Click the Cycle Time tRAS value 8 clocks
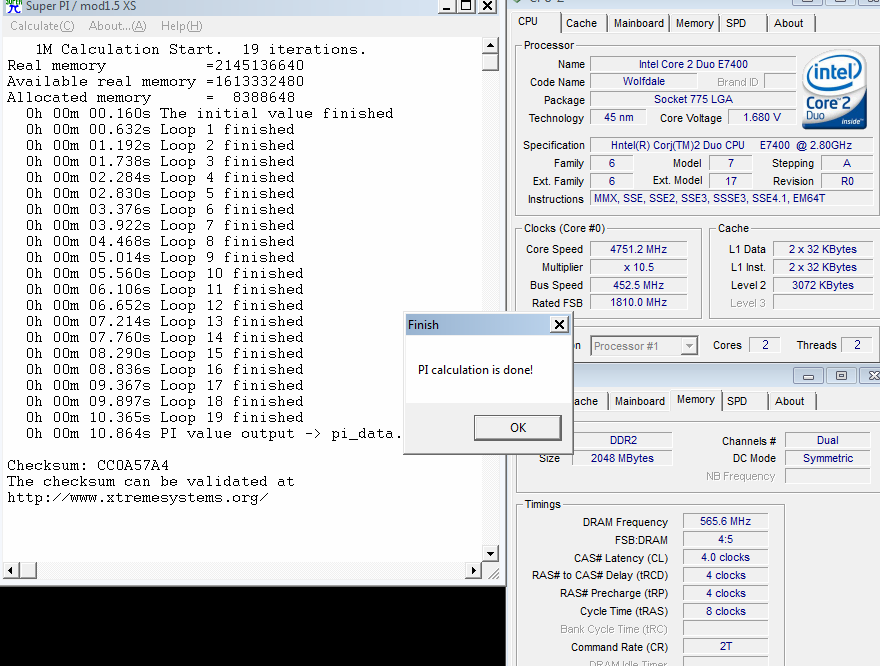880x666 pixels. (725, 611)
